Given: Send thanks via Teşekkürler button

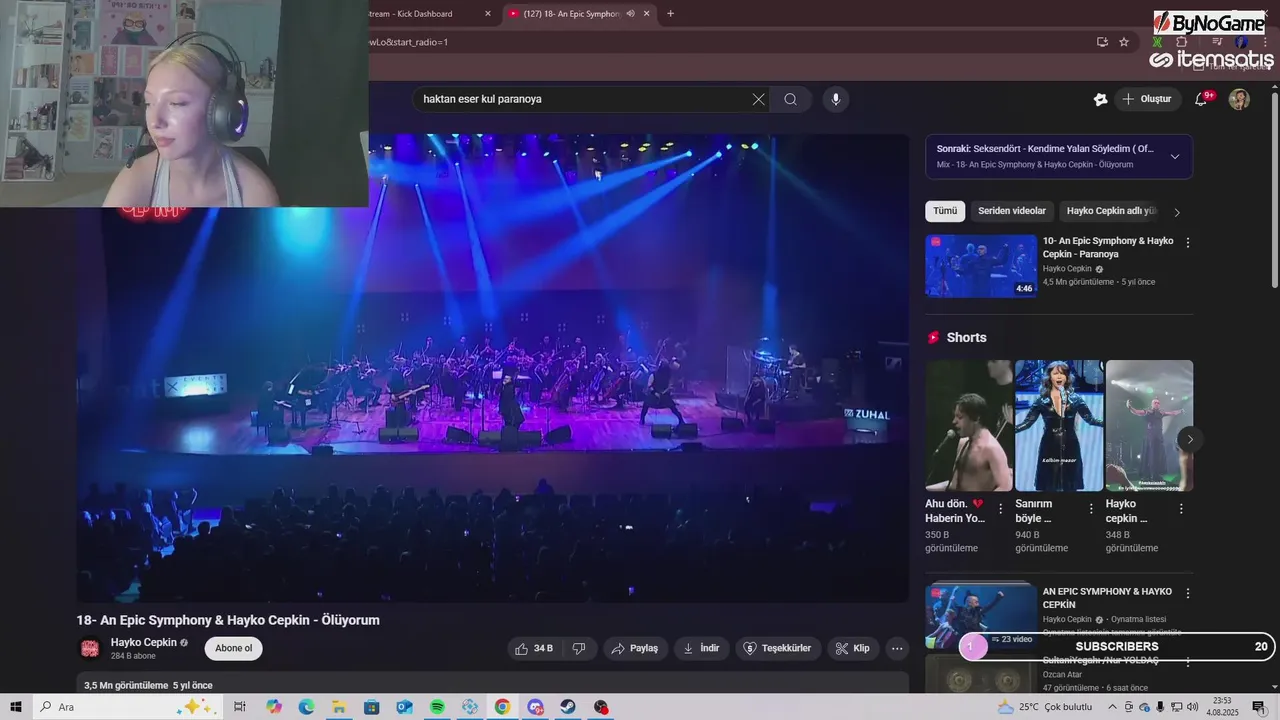Looking at the screenshot, I should [778, 648].
